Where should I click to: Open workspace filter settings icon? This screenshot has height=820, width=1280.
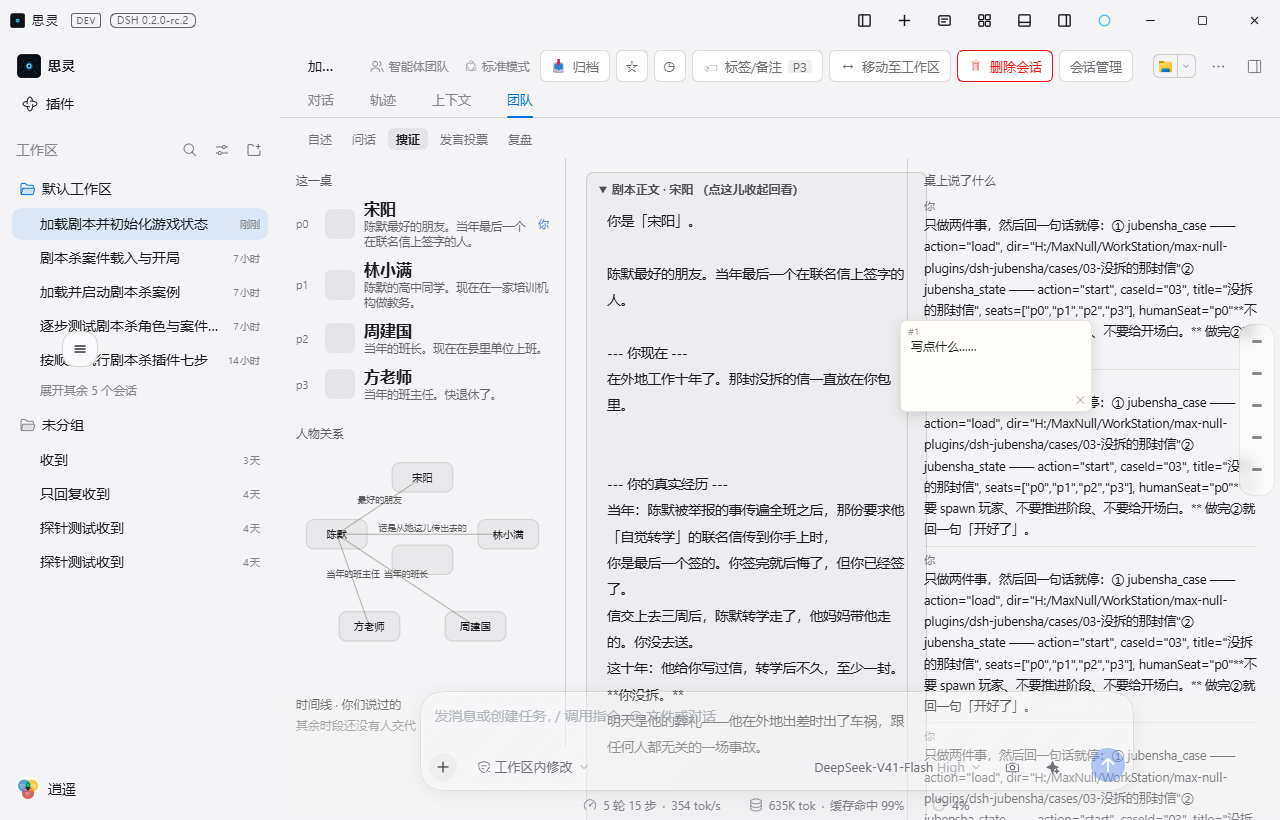click(x=222, y=150)
